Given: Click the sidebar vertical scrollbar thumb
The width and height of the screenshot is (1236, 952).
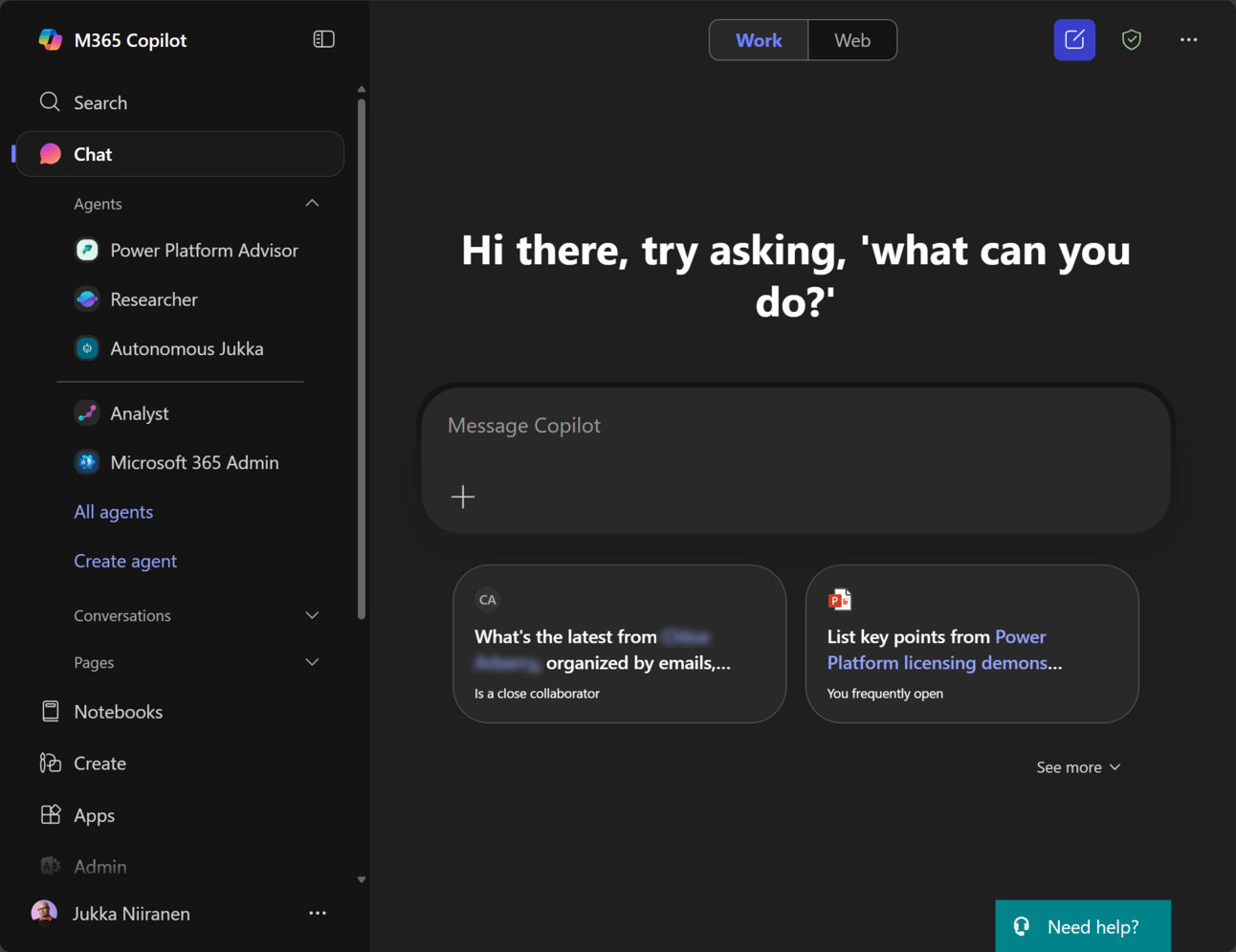Looking at the screenshot, I should [362, 359].
